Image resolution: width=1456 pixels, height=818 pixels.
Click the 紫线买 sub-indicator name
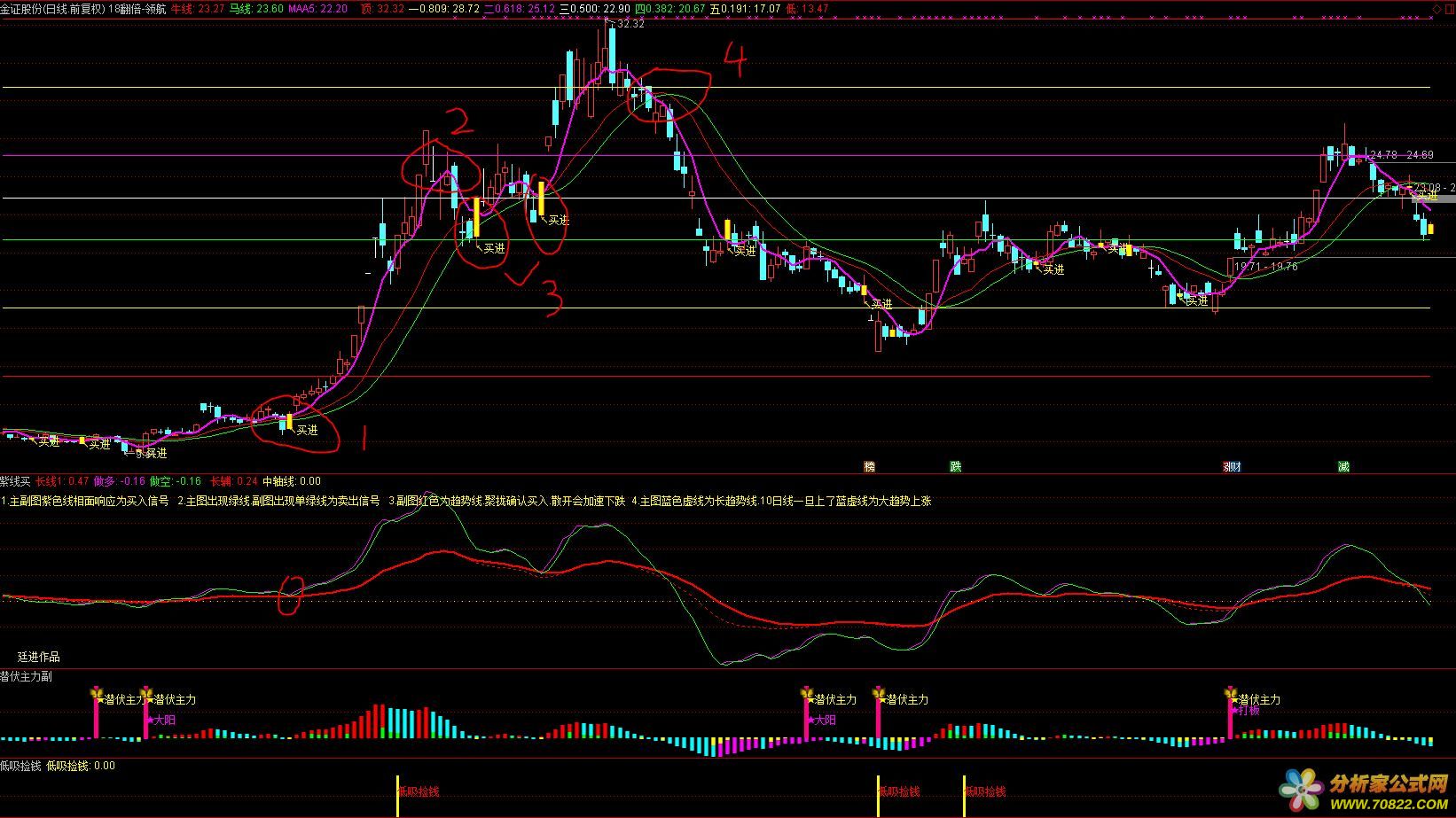point(15,481)
